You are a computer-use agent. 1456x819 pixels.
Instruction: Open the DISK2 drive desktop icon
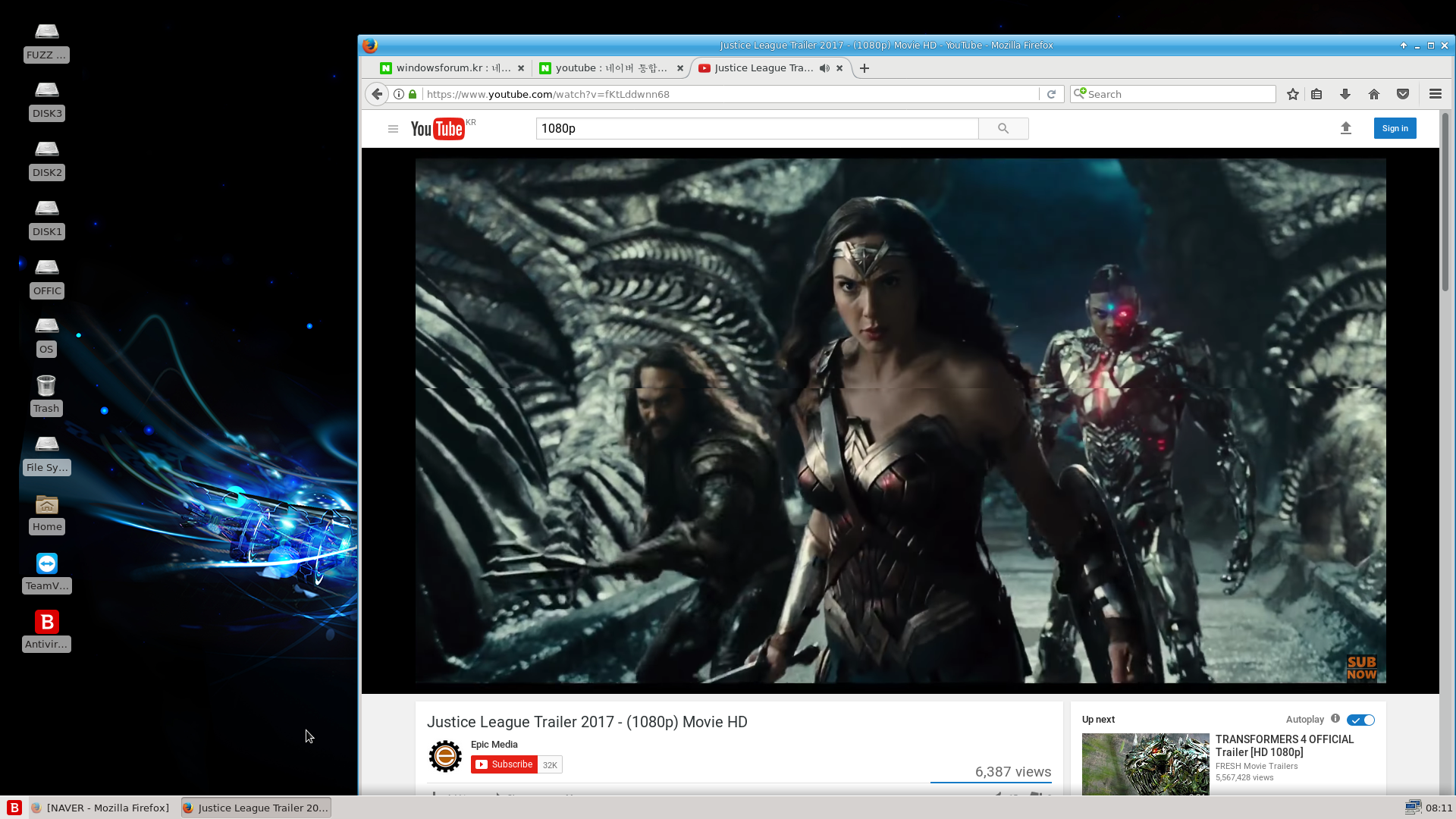tap(46, 159)
